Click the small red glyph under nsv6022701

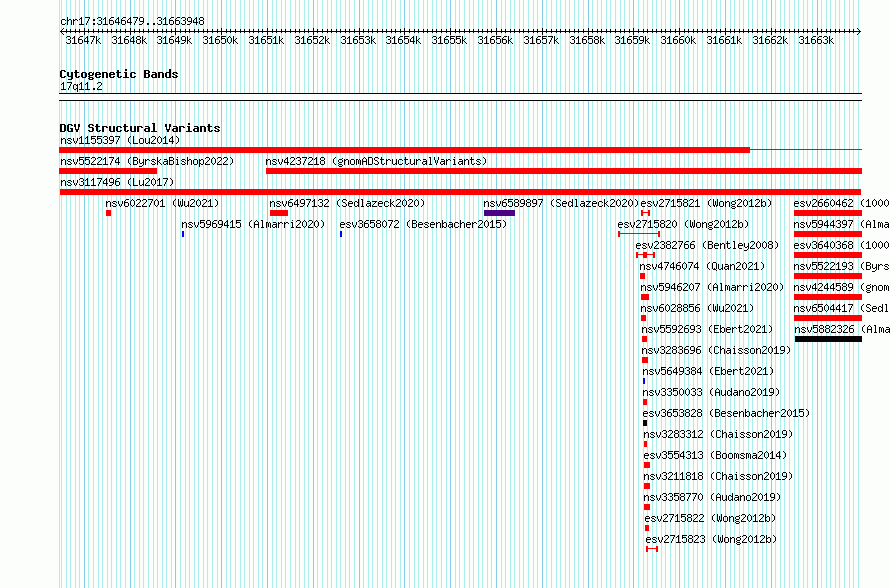point(108,213)
